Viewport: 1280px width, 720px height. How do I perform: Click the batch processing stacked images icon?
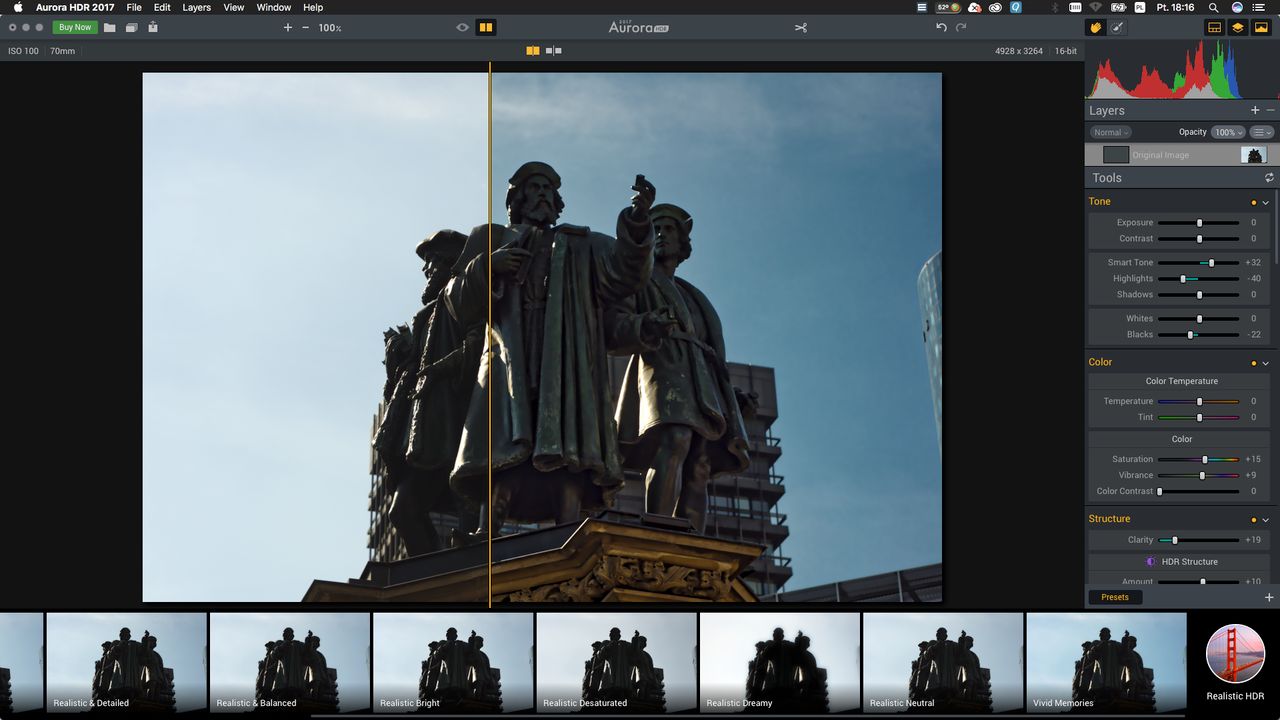[131, 27]
